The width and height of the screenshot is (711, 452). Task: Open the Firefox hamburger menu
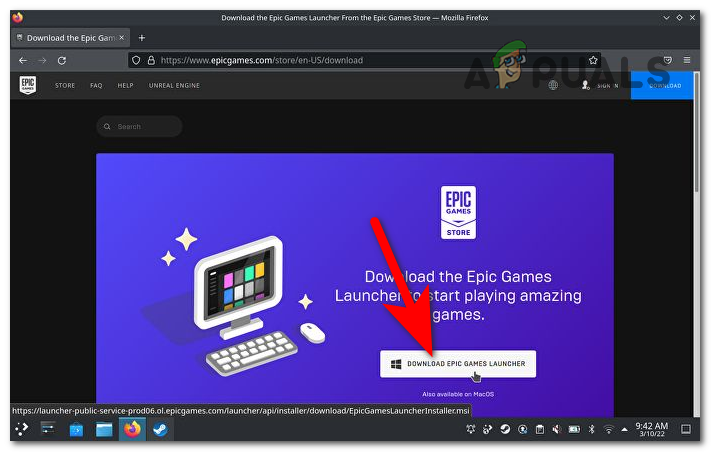[x=687, y=60]
